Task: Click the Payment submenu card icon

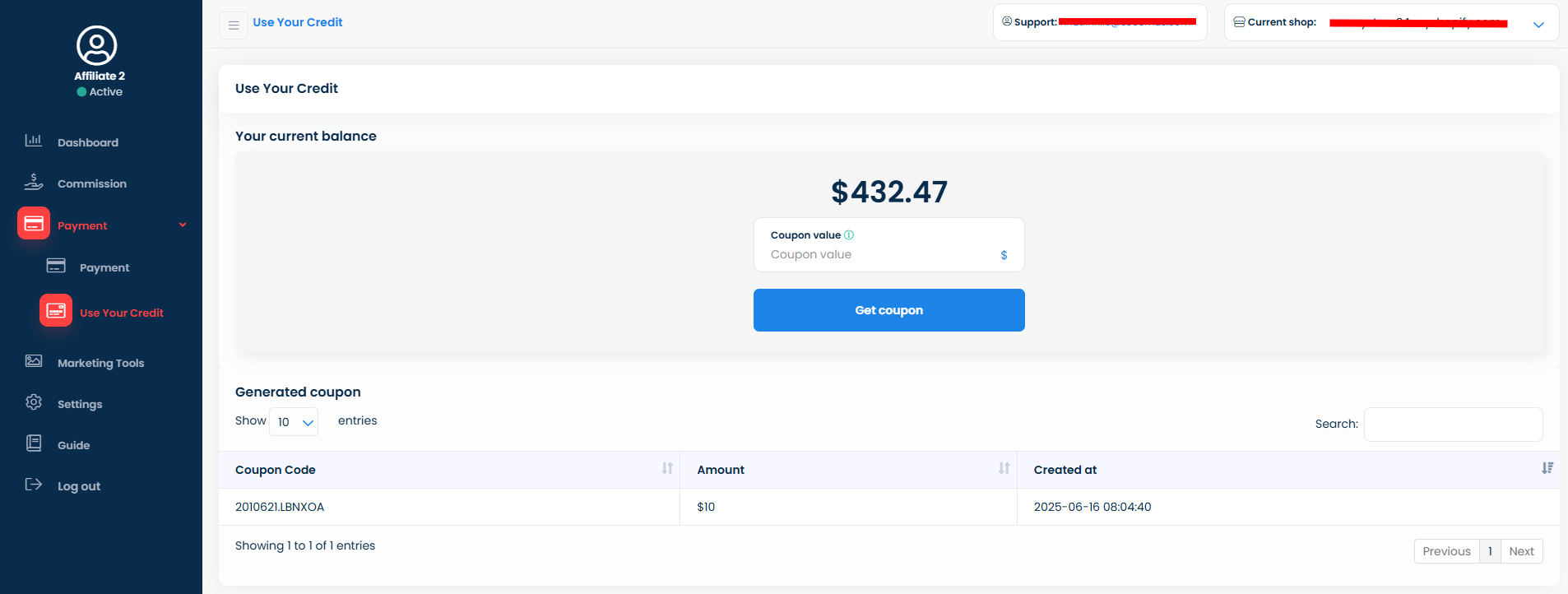Action: tap(56, 266)
